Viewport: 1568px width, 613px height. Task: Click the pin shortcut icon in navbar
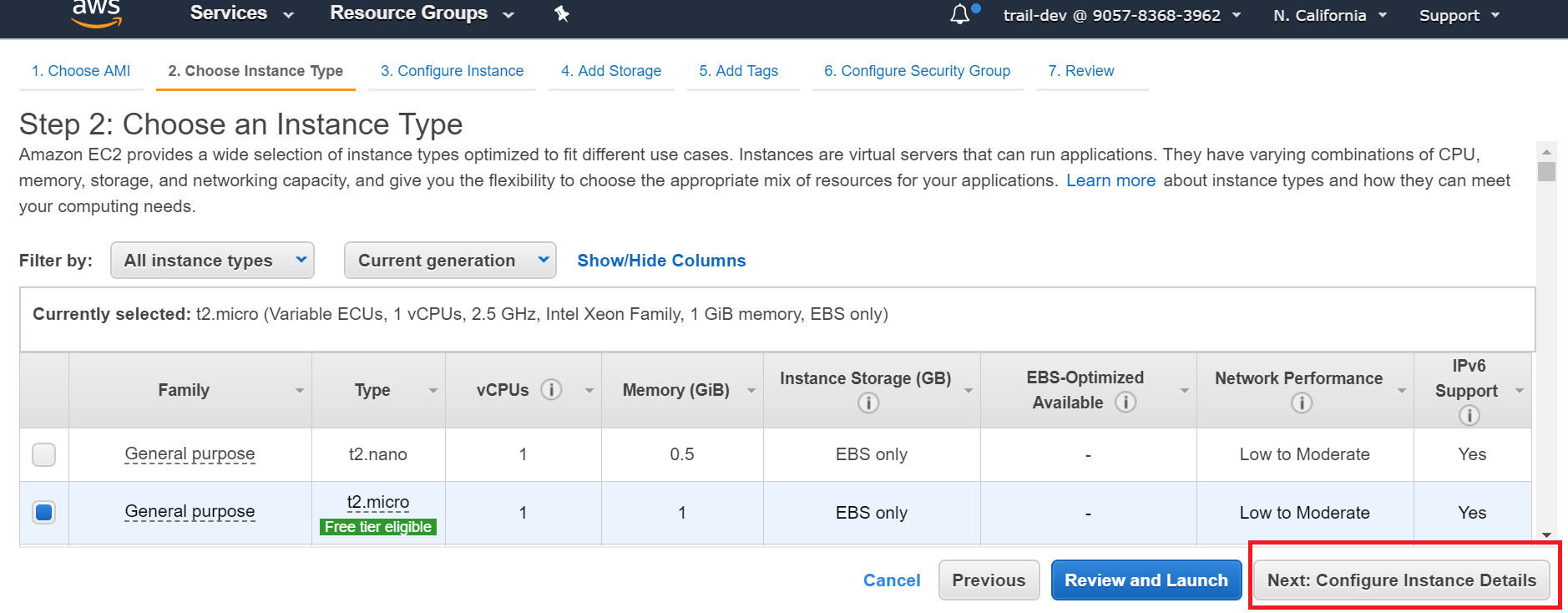562,14
